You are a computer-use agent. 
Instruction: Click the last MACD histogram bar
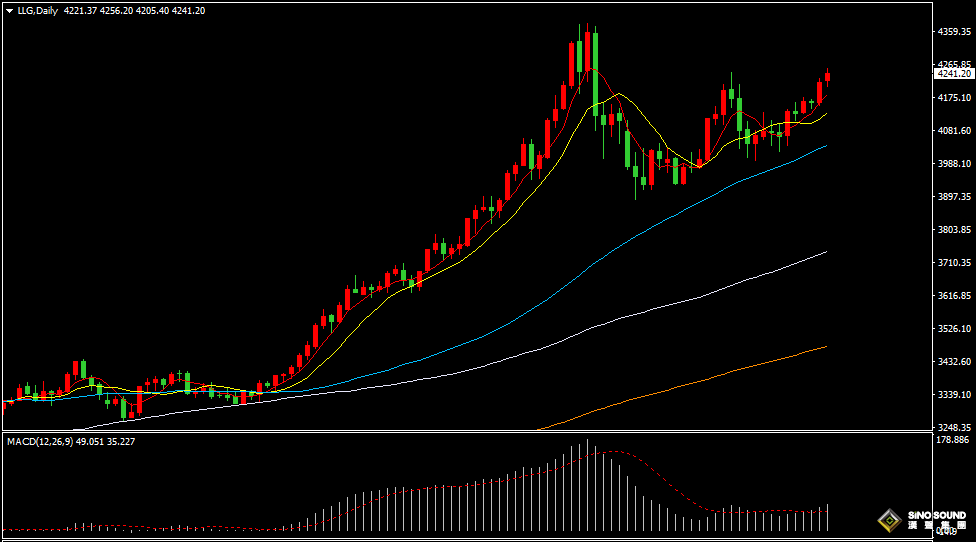(827, 517)
